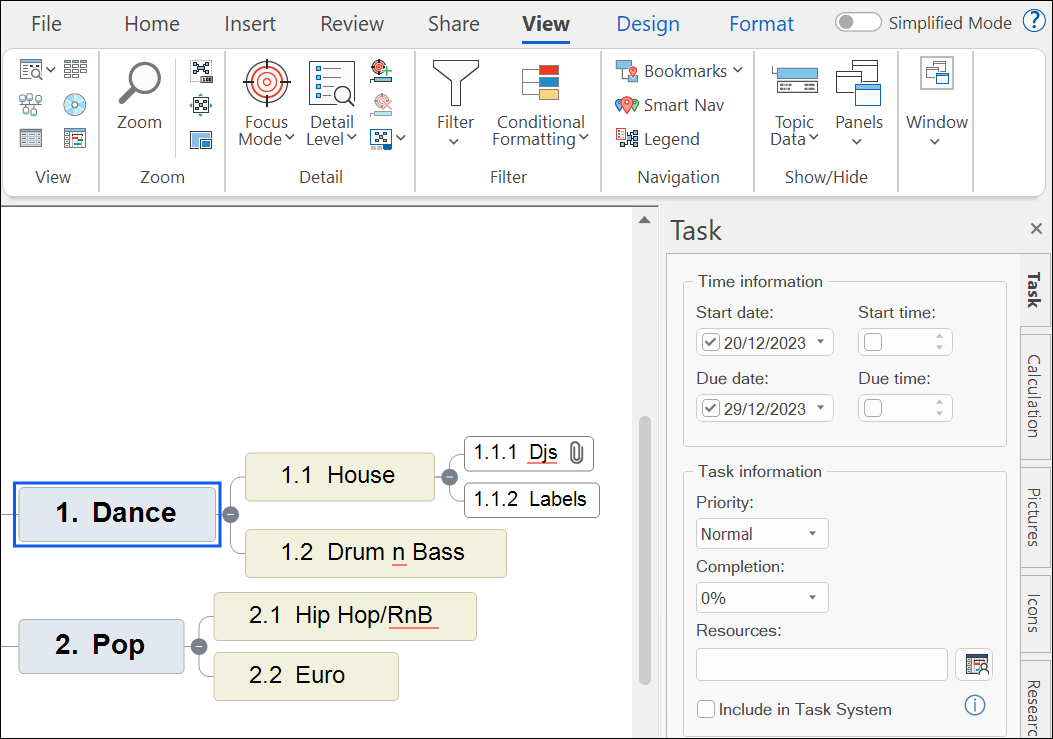
Task: Click the Filter funnel icon
Action: 455,84
